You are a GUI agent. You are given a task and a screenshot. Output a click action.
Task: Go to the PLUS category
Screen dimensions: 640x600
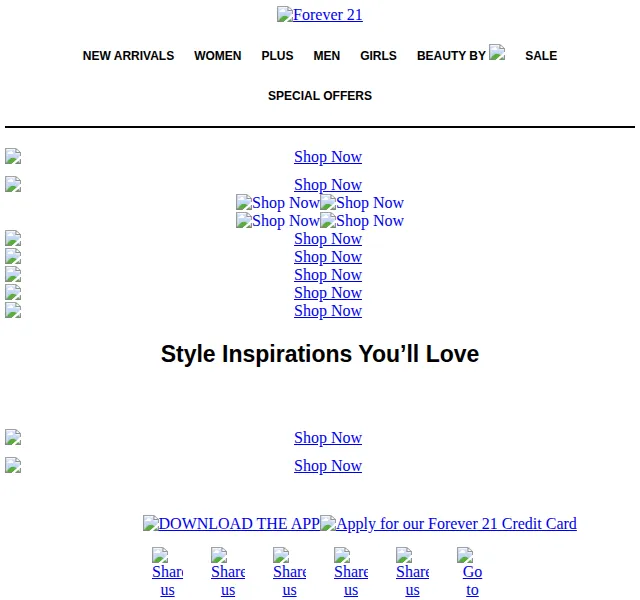click(277, 56)
